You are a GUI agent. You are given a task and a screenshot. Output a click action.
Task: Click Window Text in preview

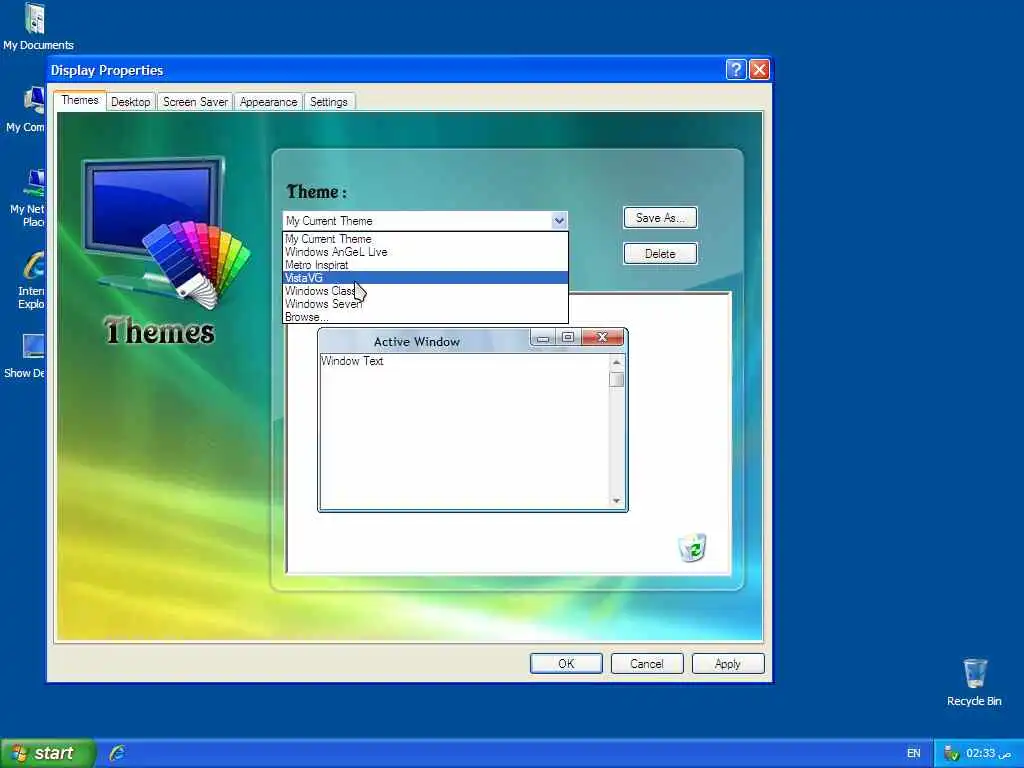point(352,361)
